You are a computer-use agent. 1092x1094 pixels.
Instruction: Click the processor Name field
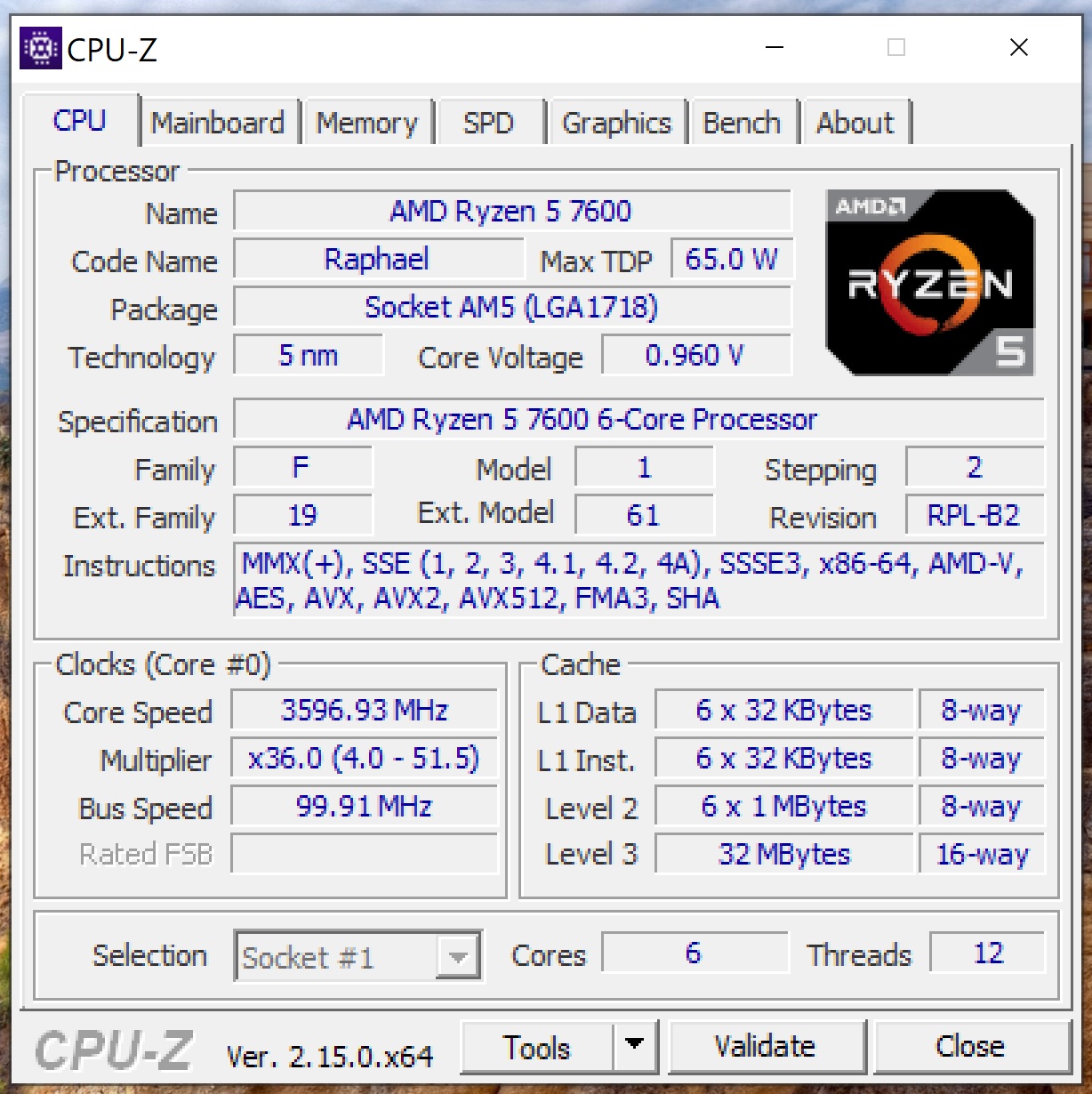(x=512, y=211)
